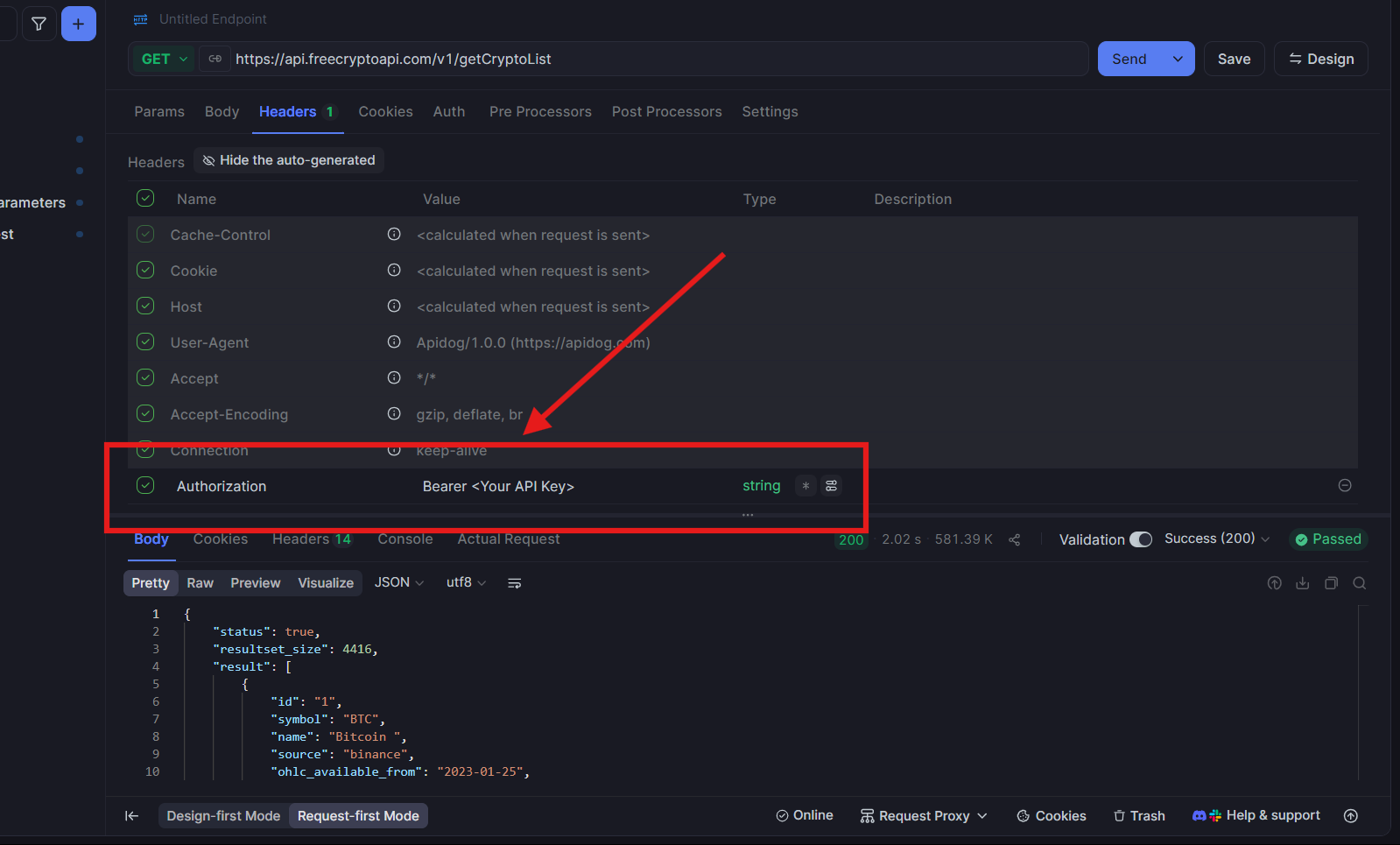Select the Preview response view
1400x845 pixels.
pyautogui.click(x=256, y=583)
